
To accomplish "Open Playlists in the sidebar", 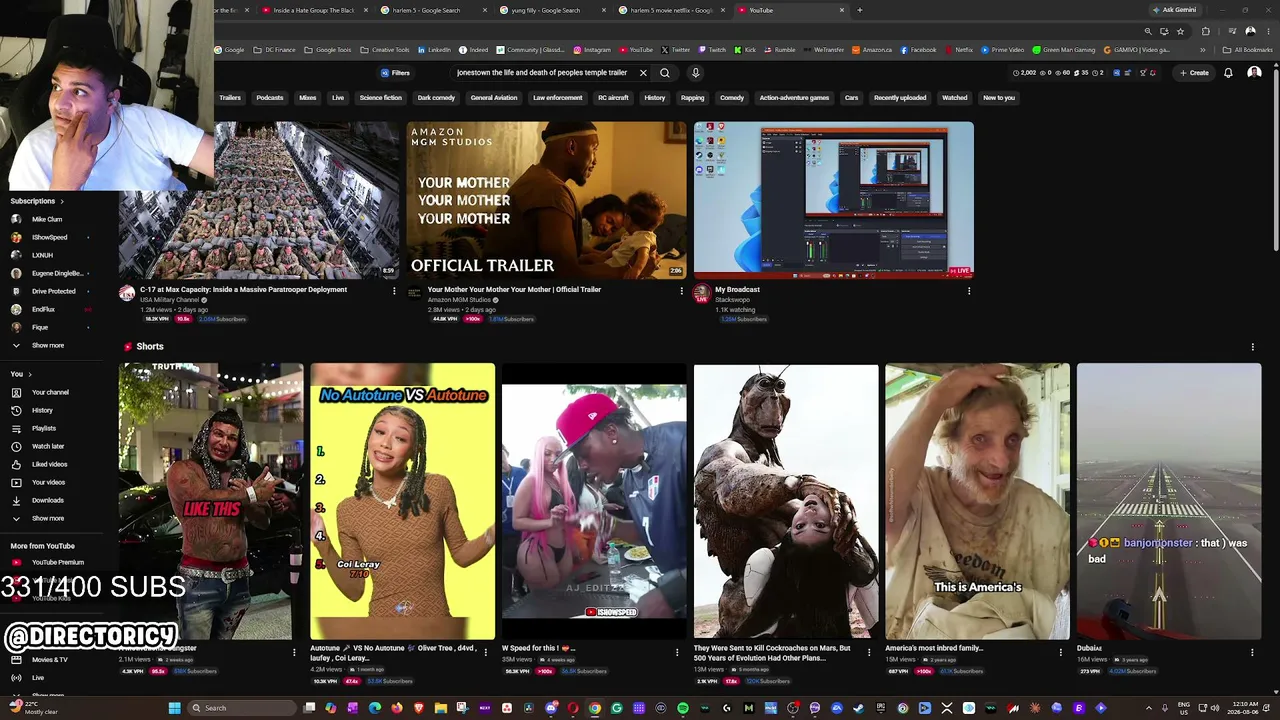I will (x=43, y=428).
